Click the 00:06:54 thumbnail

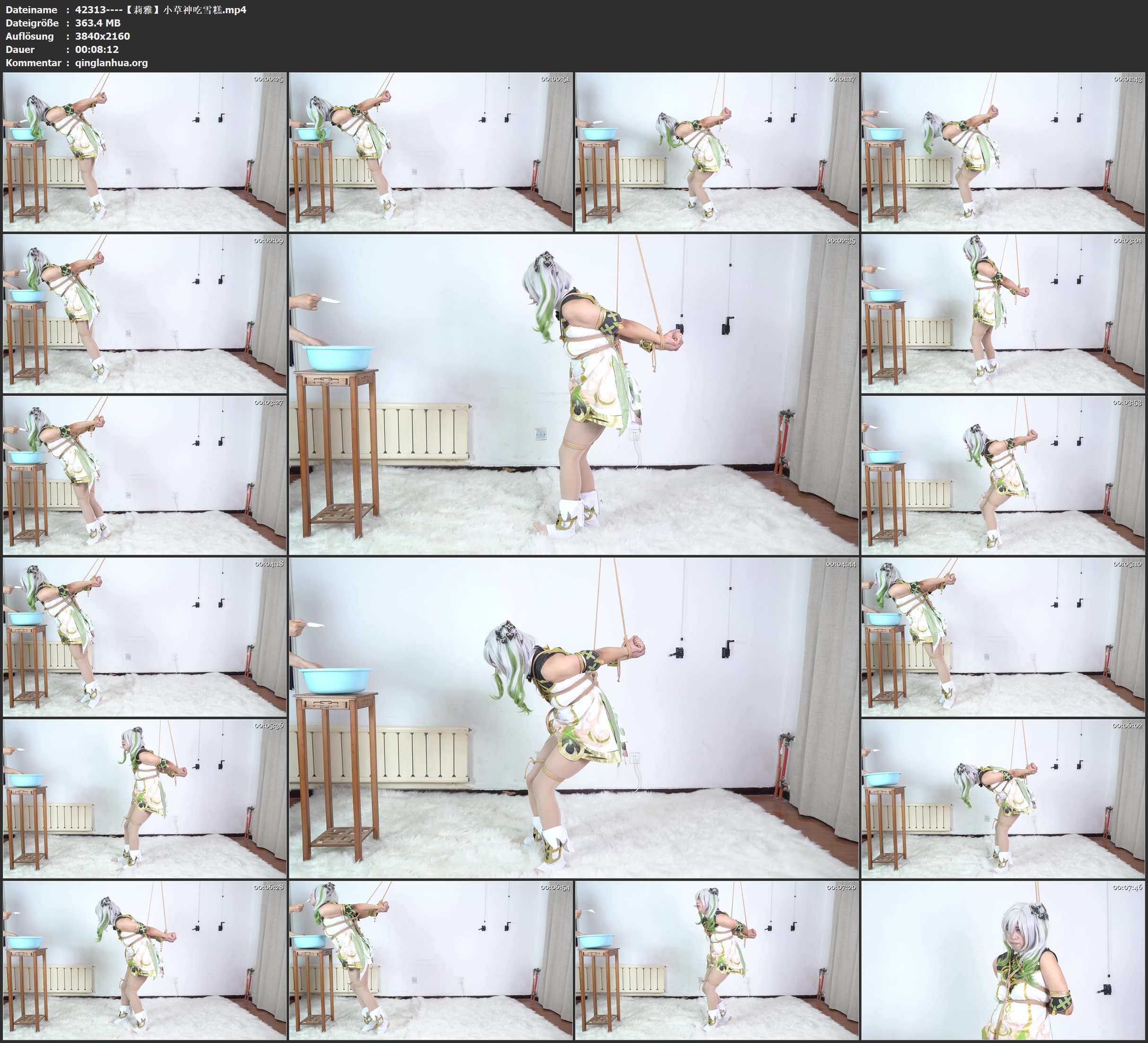pos(430,960)
